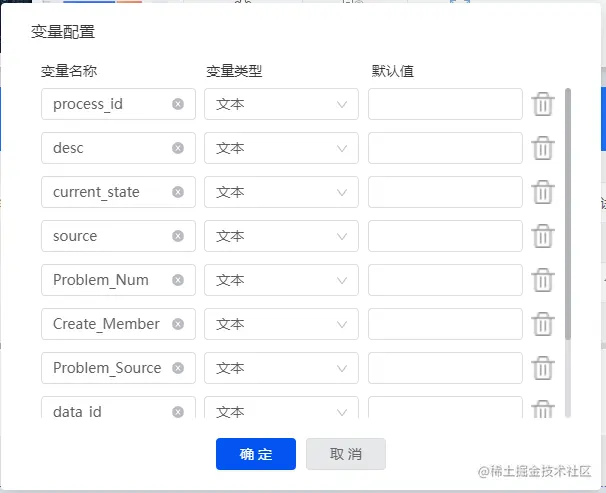Image resolution: width=606 pixels, height=493 pixels.
Task: Click the 默认值 column header
Action: [393, 71]
